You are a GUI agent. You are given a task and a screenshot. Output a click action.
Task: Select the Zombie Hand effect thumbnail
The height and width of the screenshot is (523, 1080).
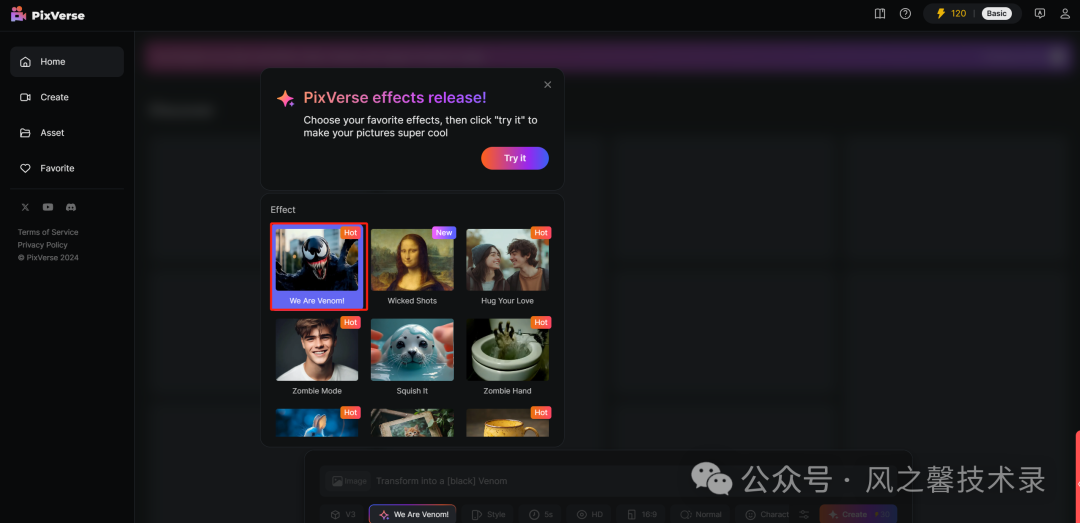pyautogui.click(x=508, y=349)
